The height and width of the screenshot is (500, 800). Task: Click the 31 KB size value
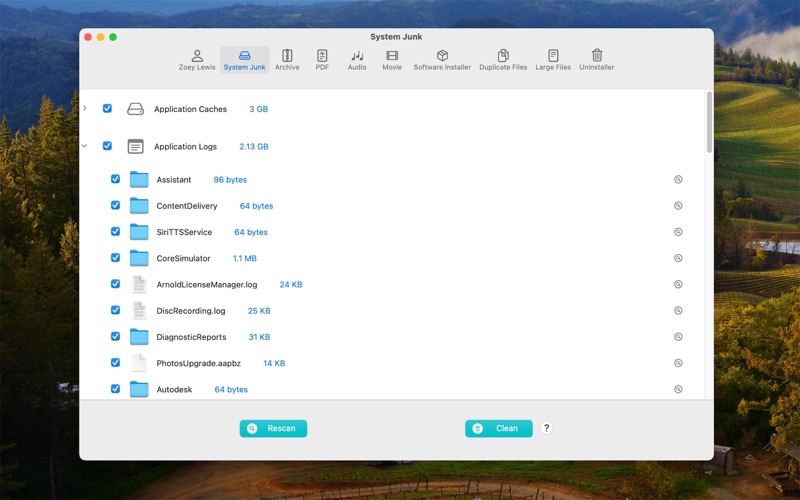pos(259,337)
